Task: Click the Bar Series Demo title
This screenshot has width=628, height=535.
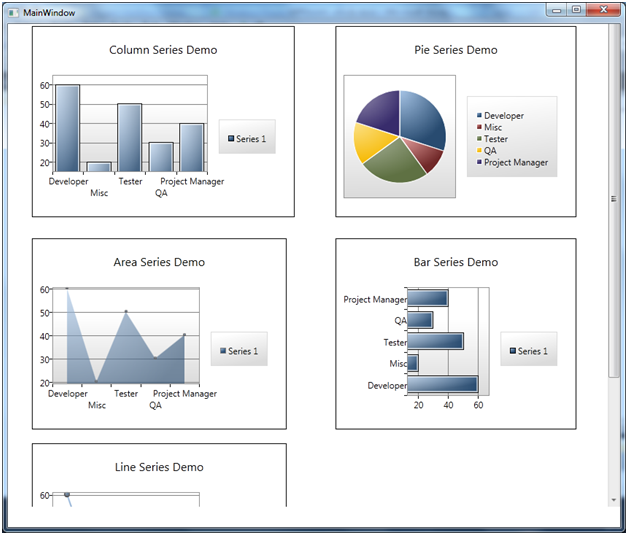Action: (456, 262)
